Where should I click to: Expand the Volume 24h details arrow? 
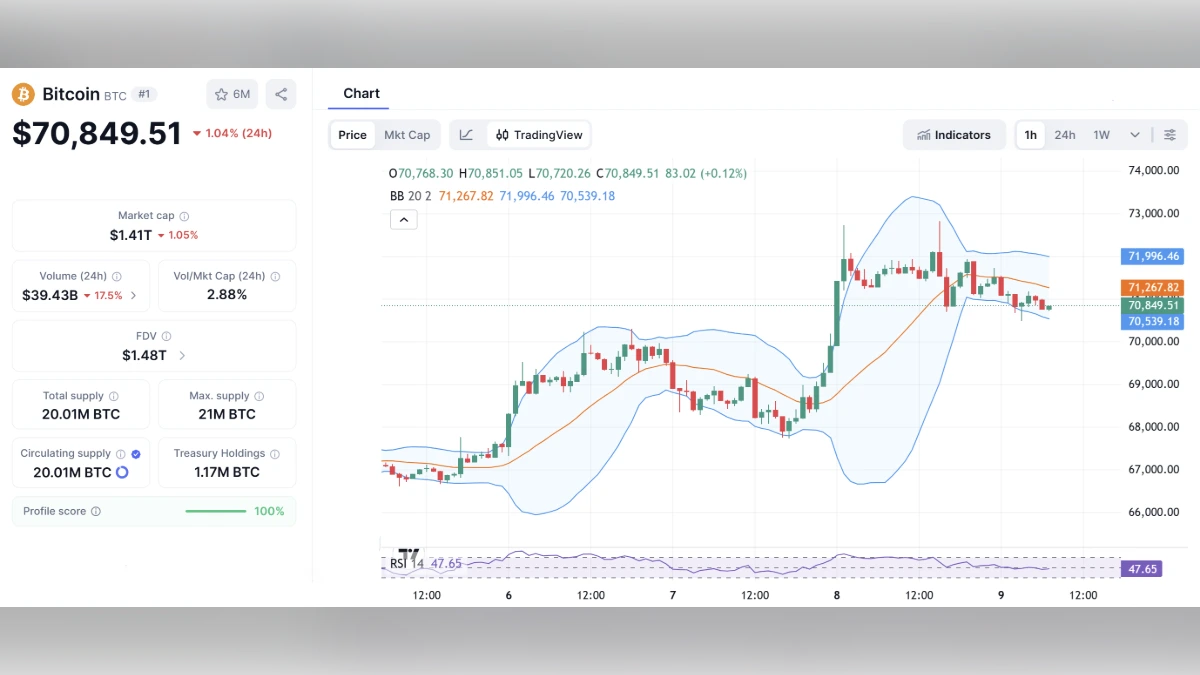tap(133, 296)
